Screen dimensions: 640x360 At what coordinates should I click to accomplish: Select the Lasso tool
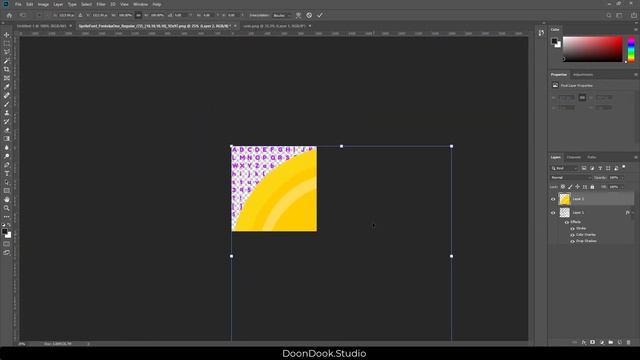[7, 52]
